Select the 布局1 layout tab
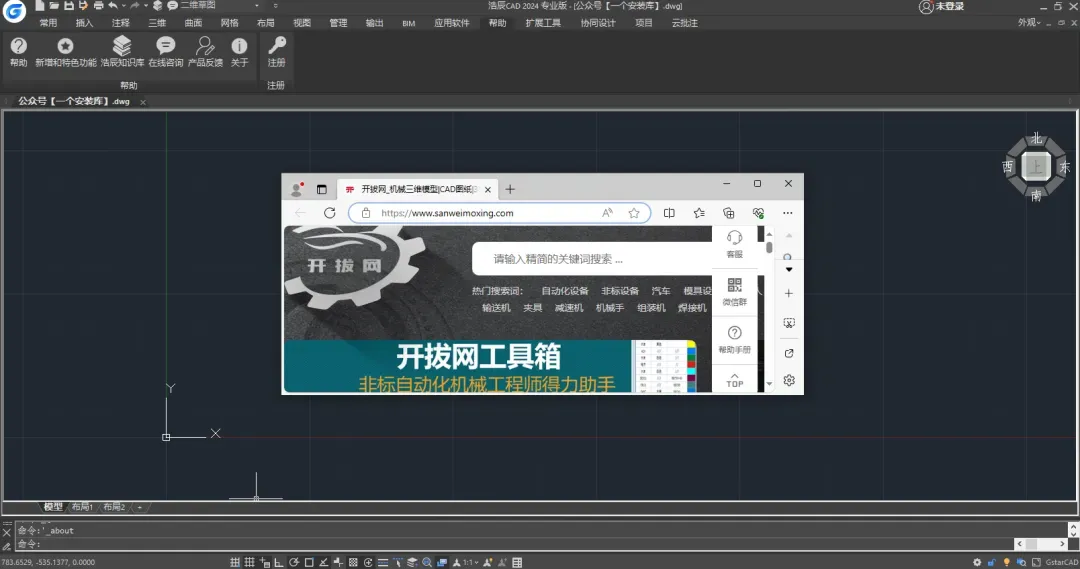The height and width of the screenshot is (569, 1080). point(82,507)
